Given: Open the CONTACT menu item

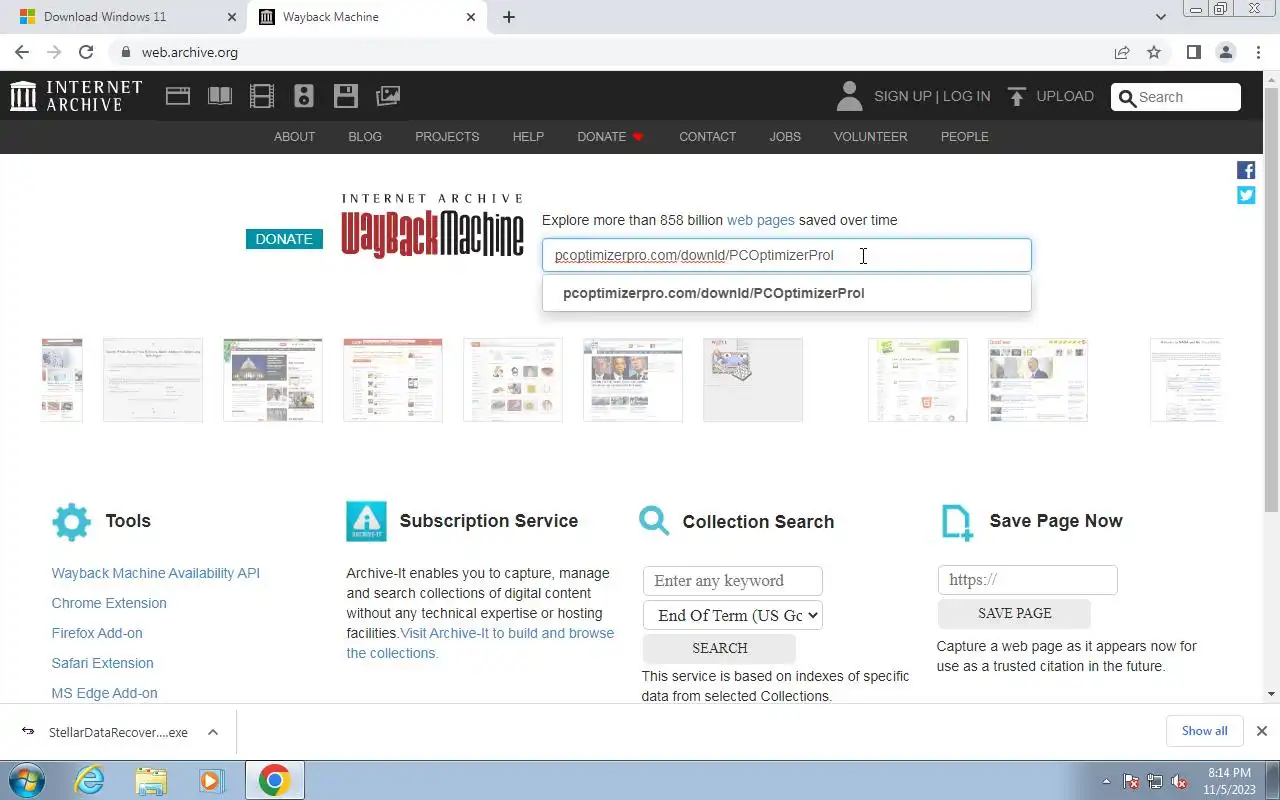Looking at the screenshot, I should point(707,137).
